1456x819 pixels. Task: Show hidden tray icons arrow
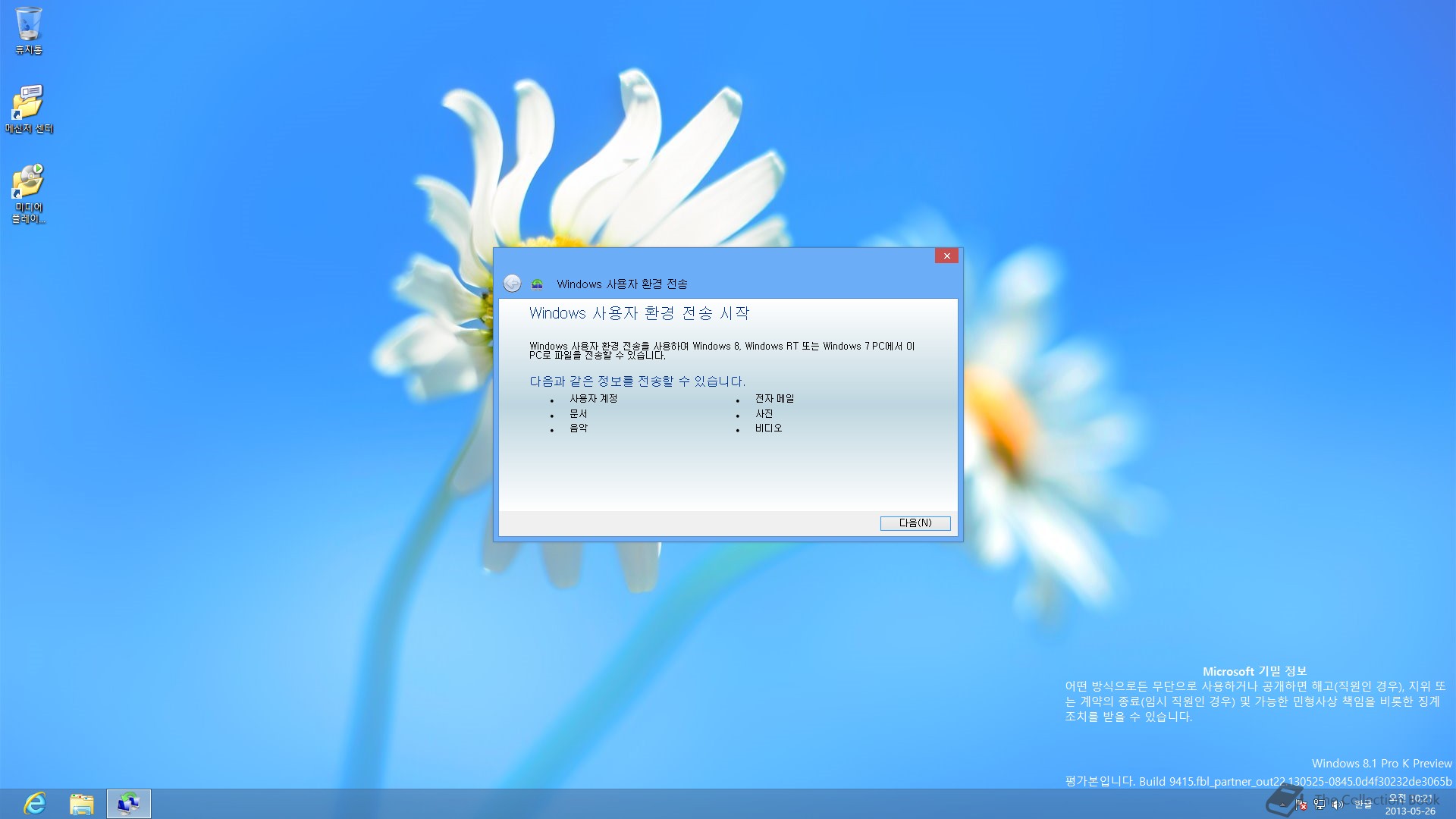point(1283,805)
